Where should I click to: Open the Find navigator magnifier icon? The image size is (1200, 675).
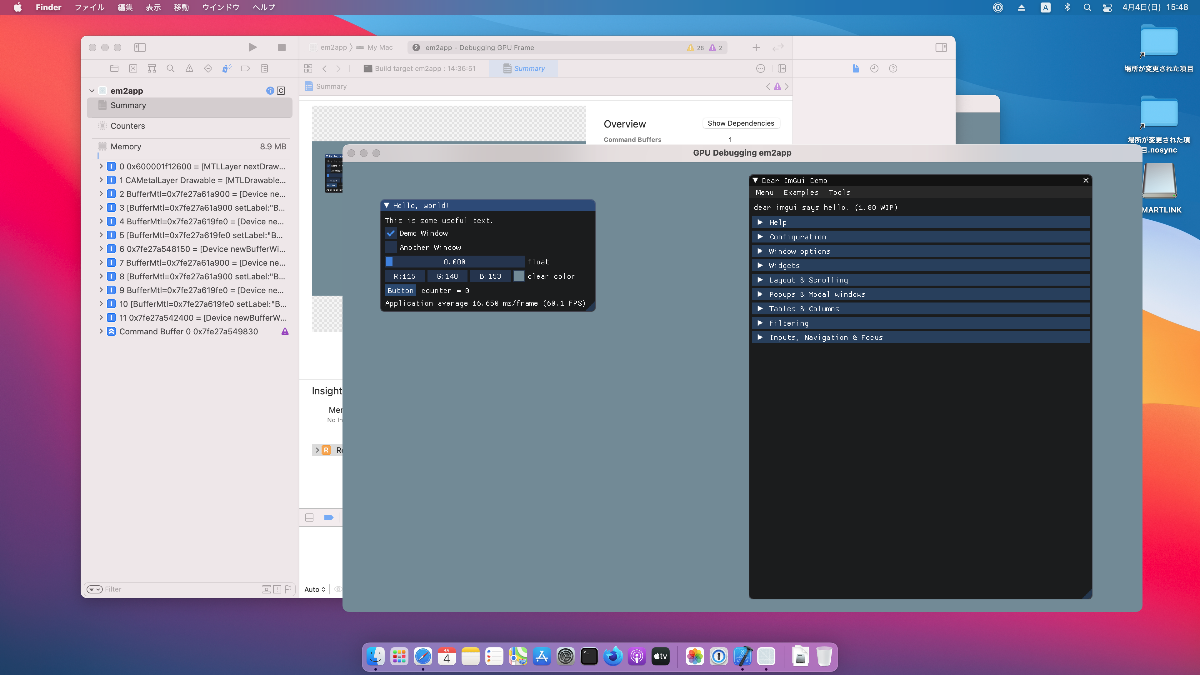(x=171, y=69)
